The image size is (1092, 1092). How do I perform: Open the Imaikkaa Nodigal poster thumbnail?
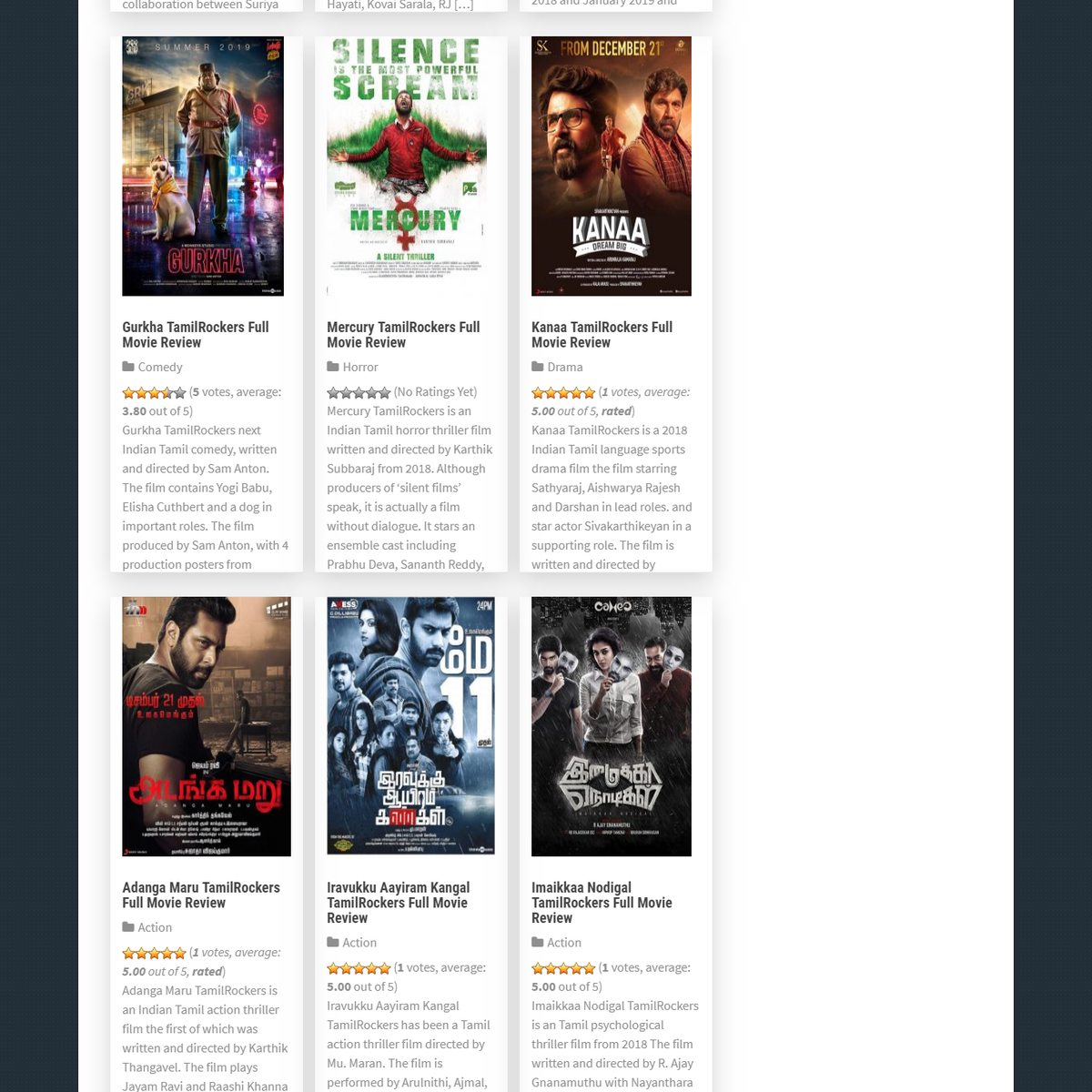[612, 726]
